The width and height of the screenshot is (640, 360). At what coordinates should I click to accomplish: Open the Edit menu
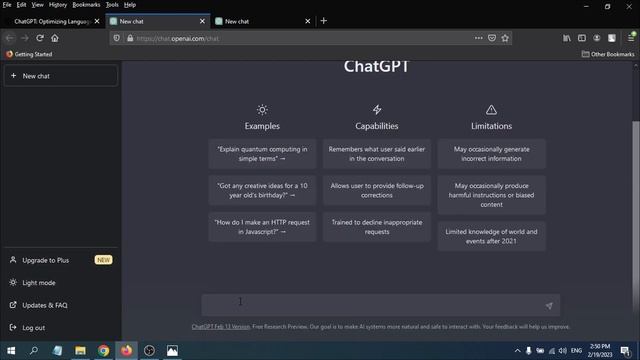click(21, 5)
